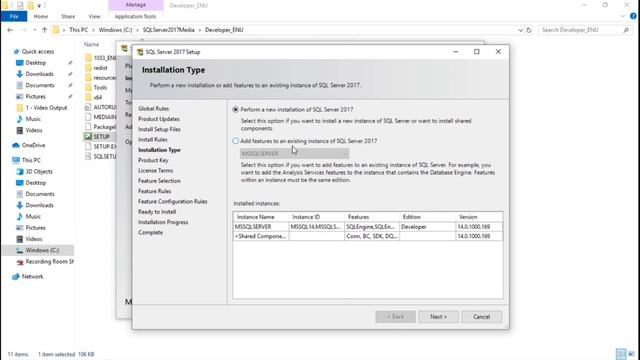
Task: Click the Version column header
Action: 479,217
